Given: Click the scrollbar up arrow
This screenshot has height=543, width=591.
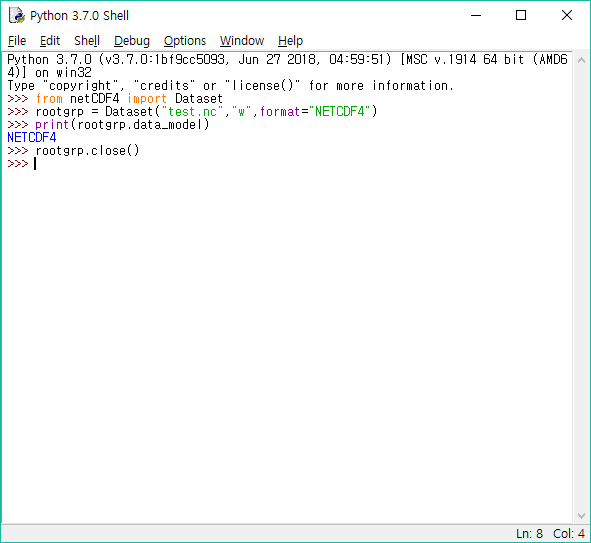Looking at the screenshot, I should point(581,60).
